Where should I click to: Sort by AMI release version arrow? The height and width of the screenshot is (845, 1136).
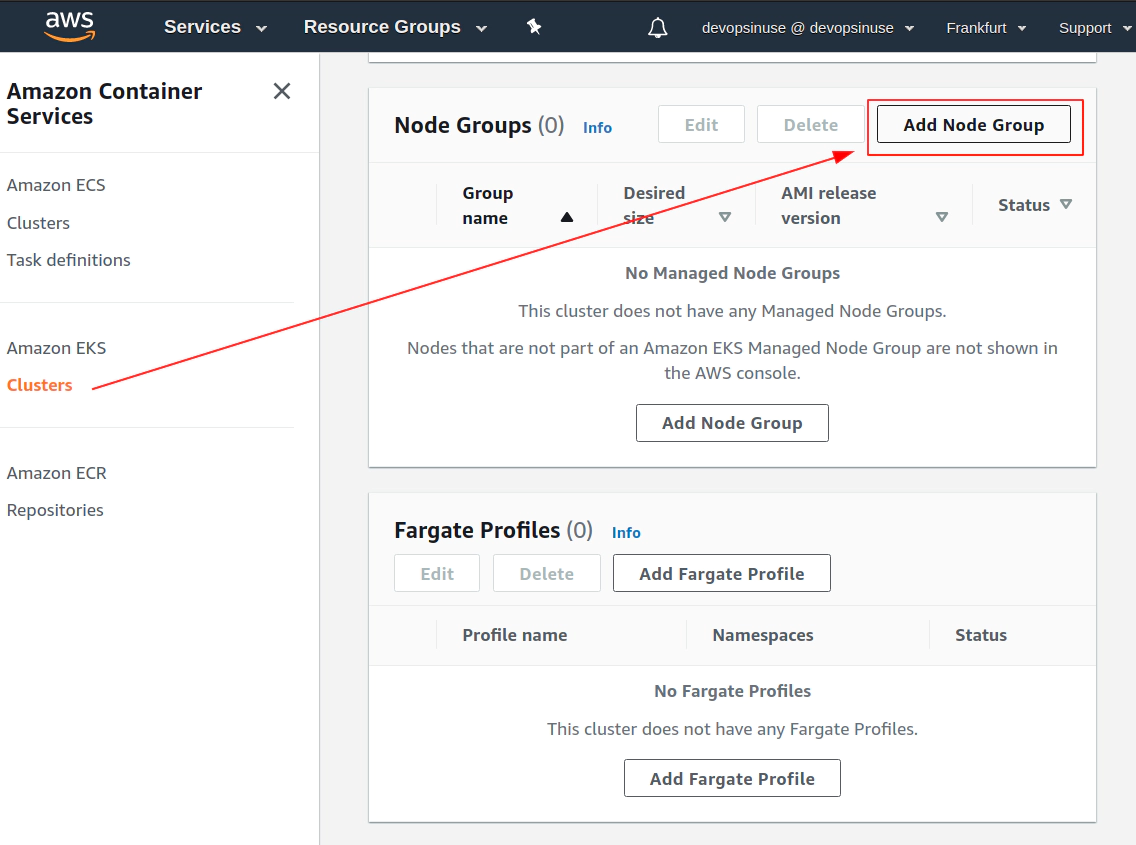(942, 217)
